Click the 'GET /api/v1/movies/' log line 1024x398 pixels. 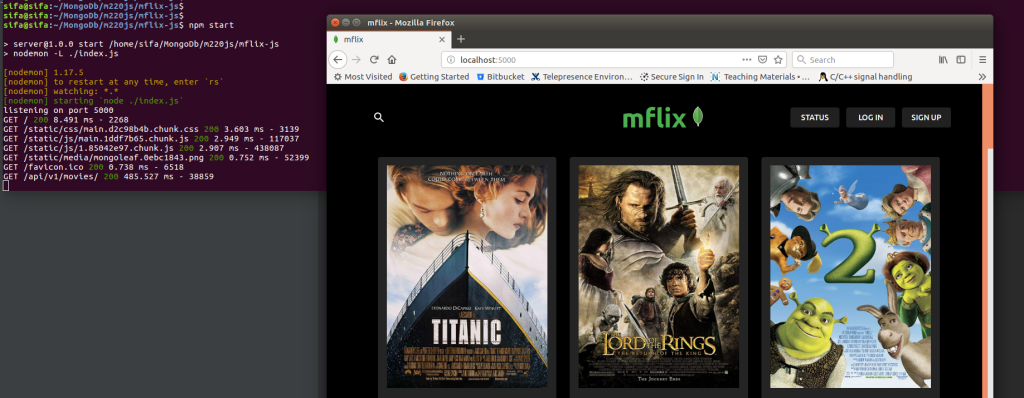tap(108, 176)
